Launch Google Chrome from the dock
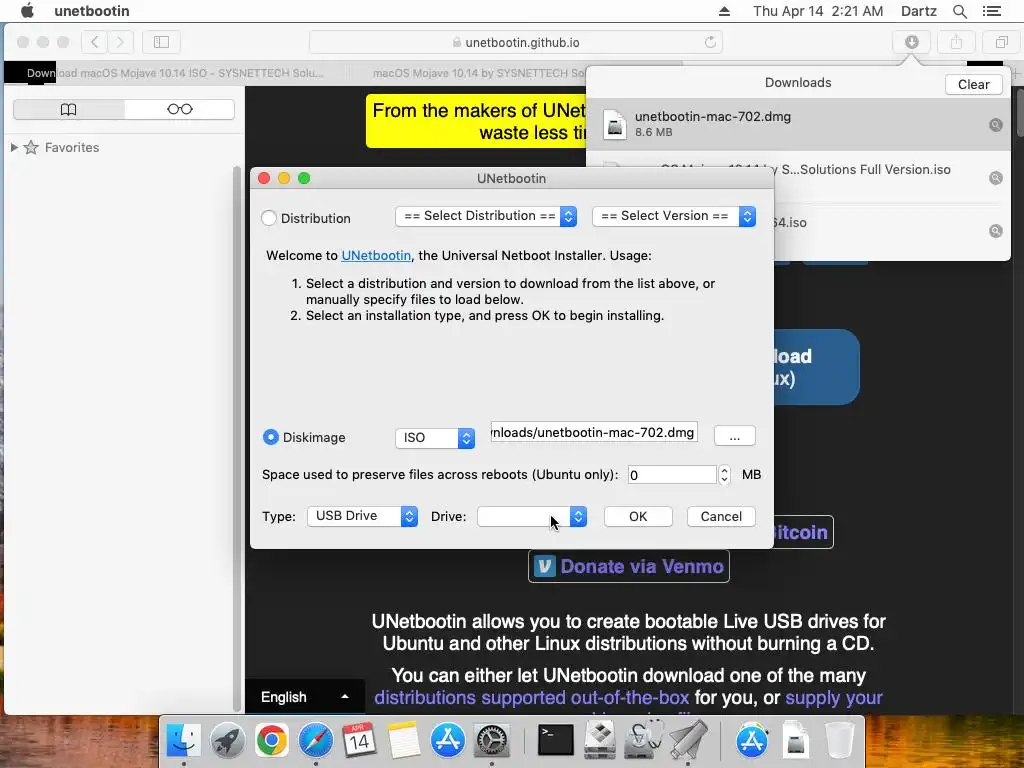 [x=271, y=741]
